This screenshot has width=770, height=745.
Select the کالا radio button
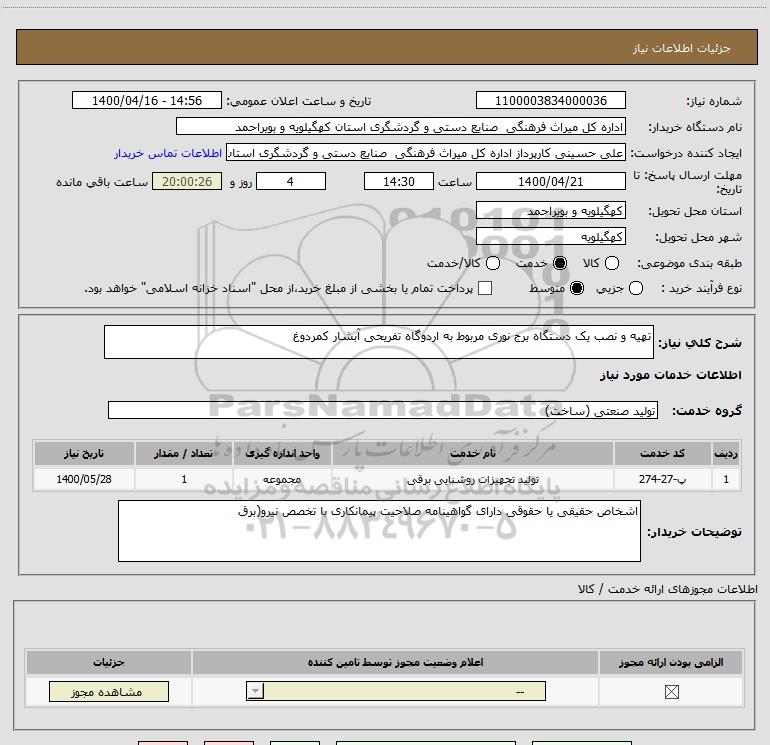(611, 263)
